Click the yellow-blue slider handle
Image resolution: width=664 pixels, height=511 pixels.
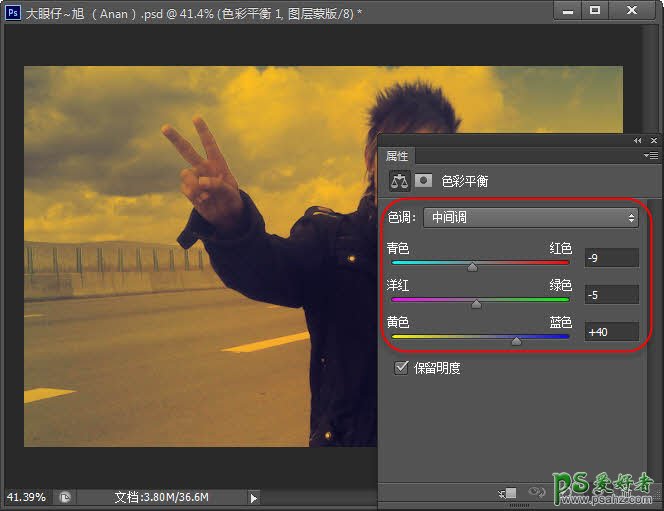tap(516, 341)
